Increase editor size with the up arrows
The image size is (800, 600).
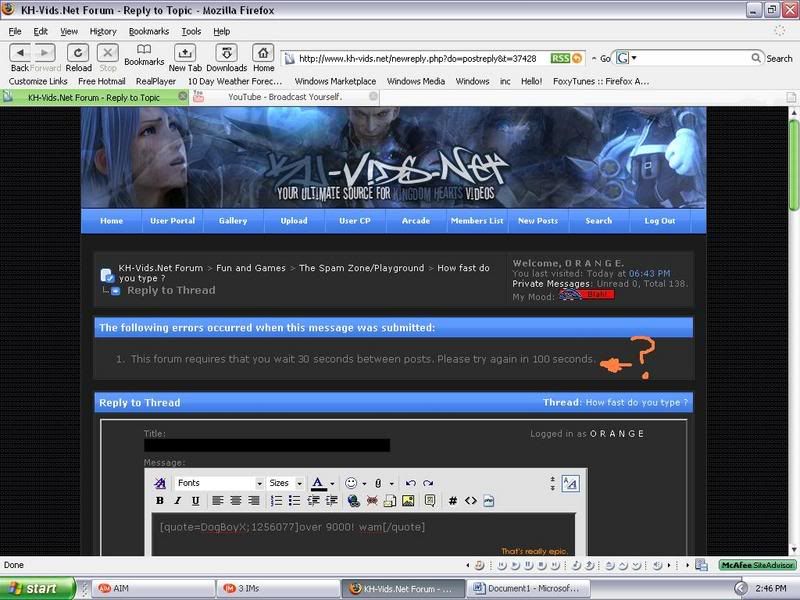tap(553, 479)
